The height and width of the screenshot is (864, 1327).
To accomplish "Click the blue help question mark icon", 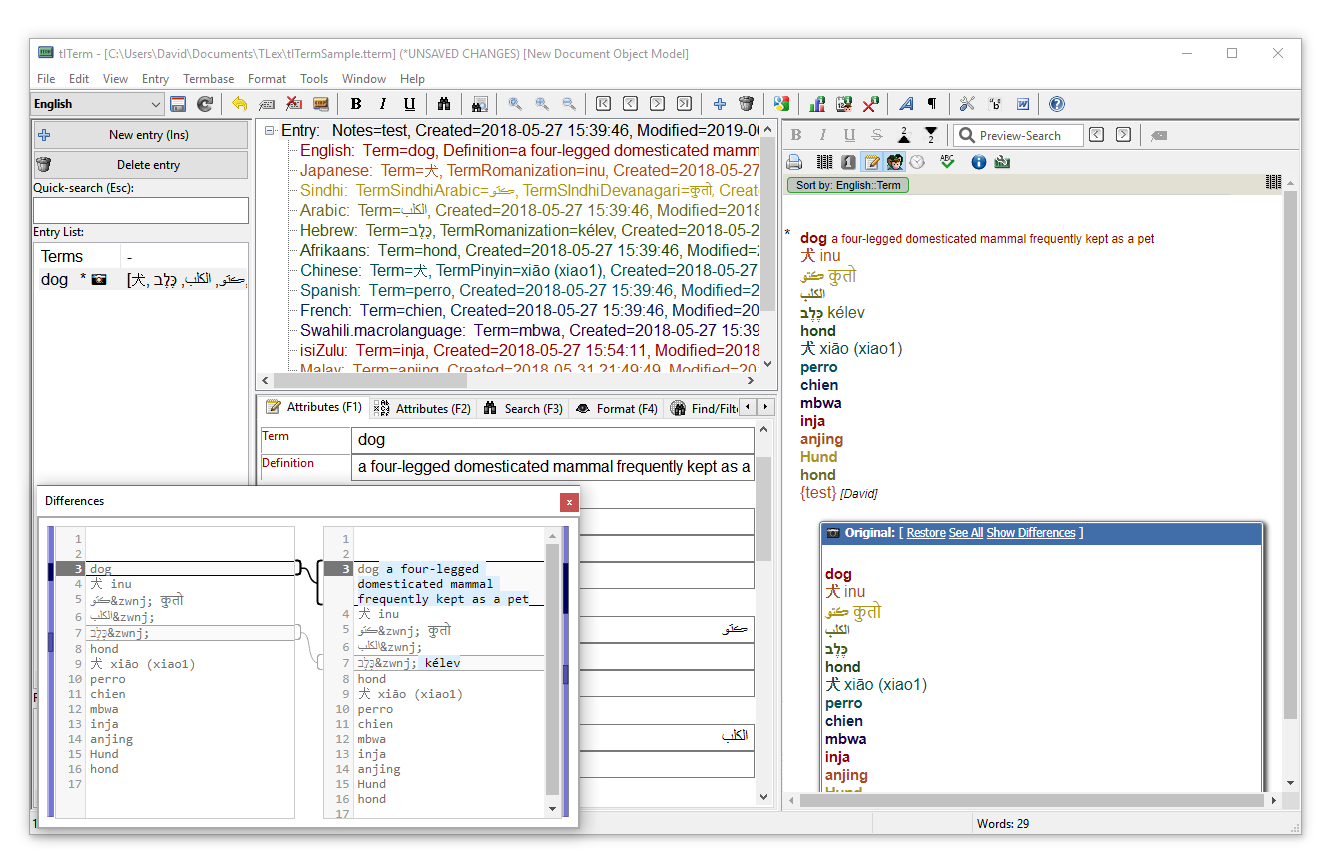I will (1057, 104).
